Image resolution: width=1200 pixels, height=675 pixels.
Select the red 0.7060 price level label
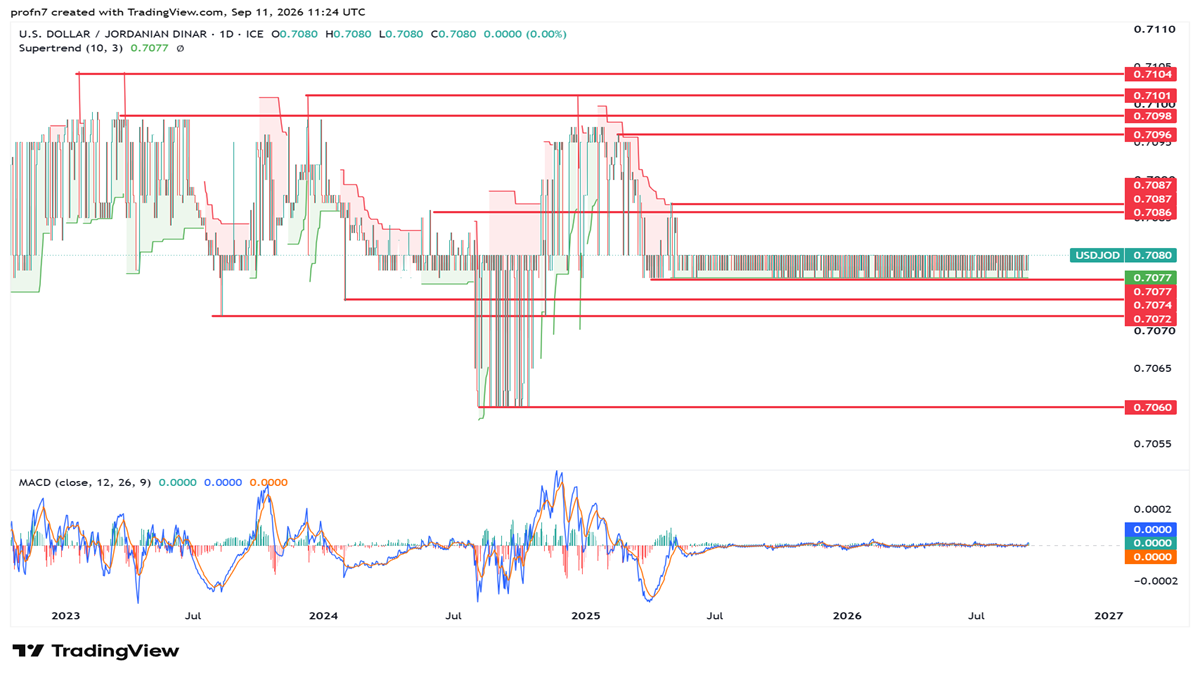[1151, 407]
